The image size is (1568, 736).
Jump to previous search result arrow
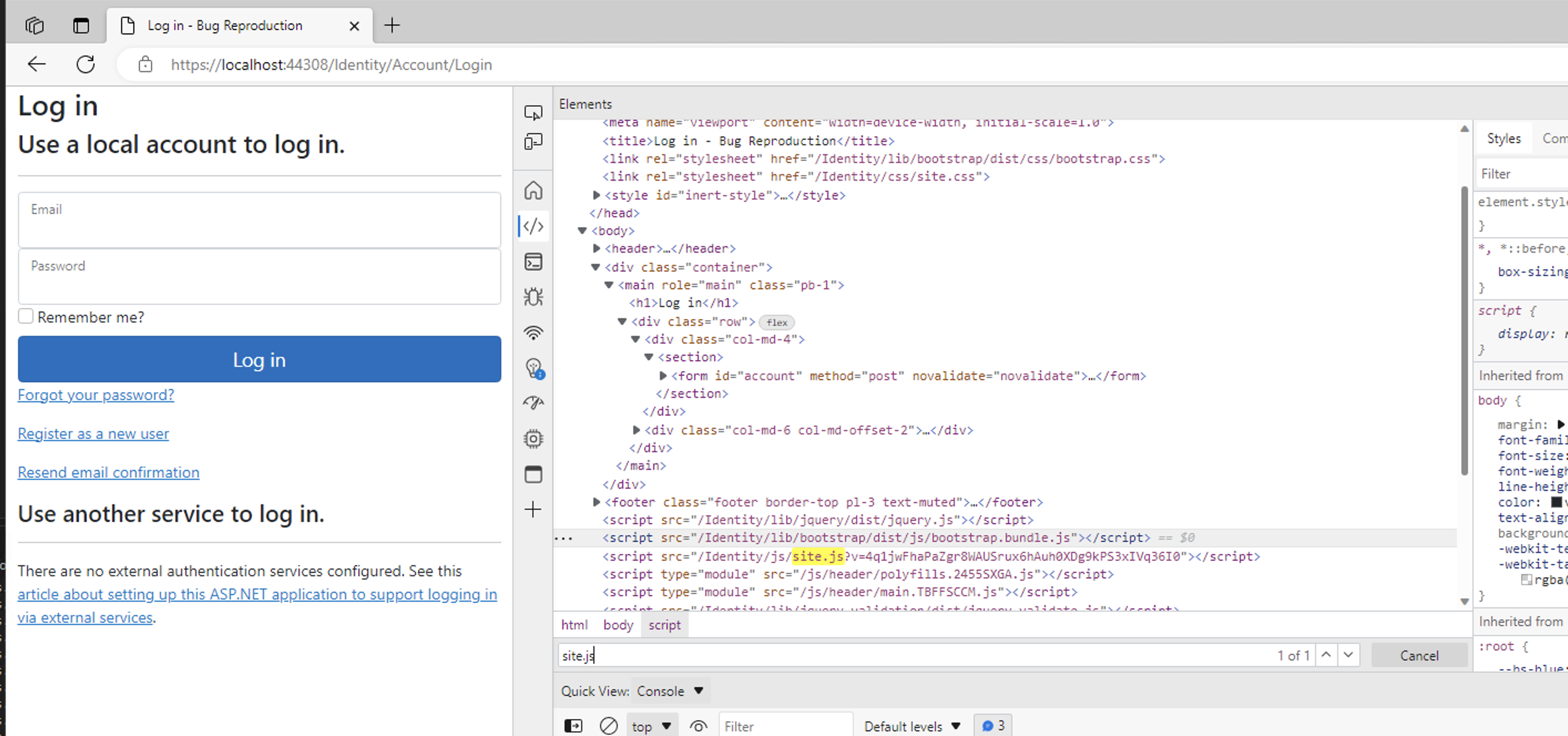click(1326, 655)
